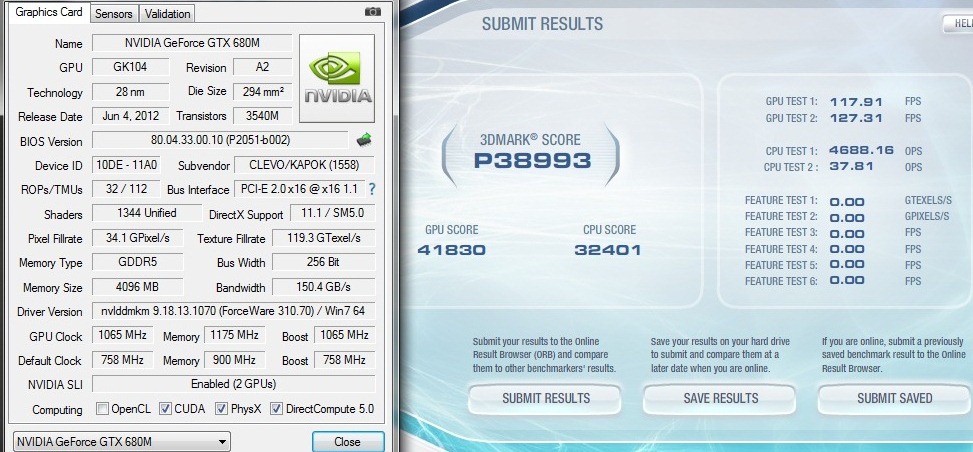Viewport: 973px width, 452px height.
Task: Click the Texture Fillrate field 119.3 GTexel/s
Action: coord(323,238)
